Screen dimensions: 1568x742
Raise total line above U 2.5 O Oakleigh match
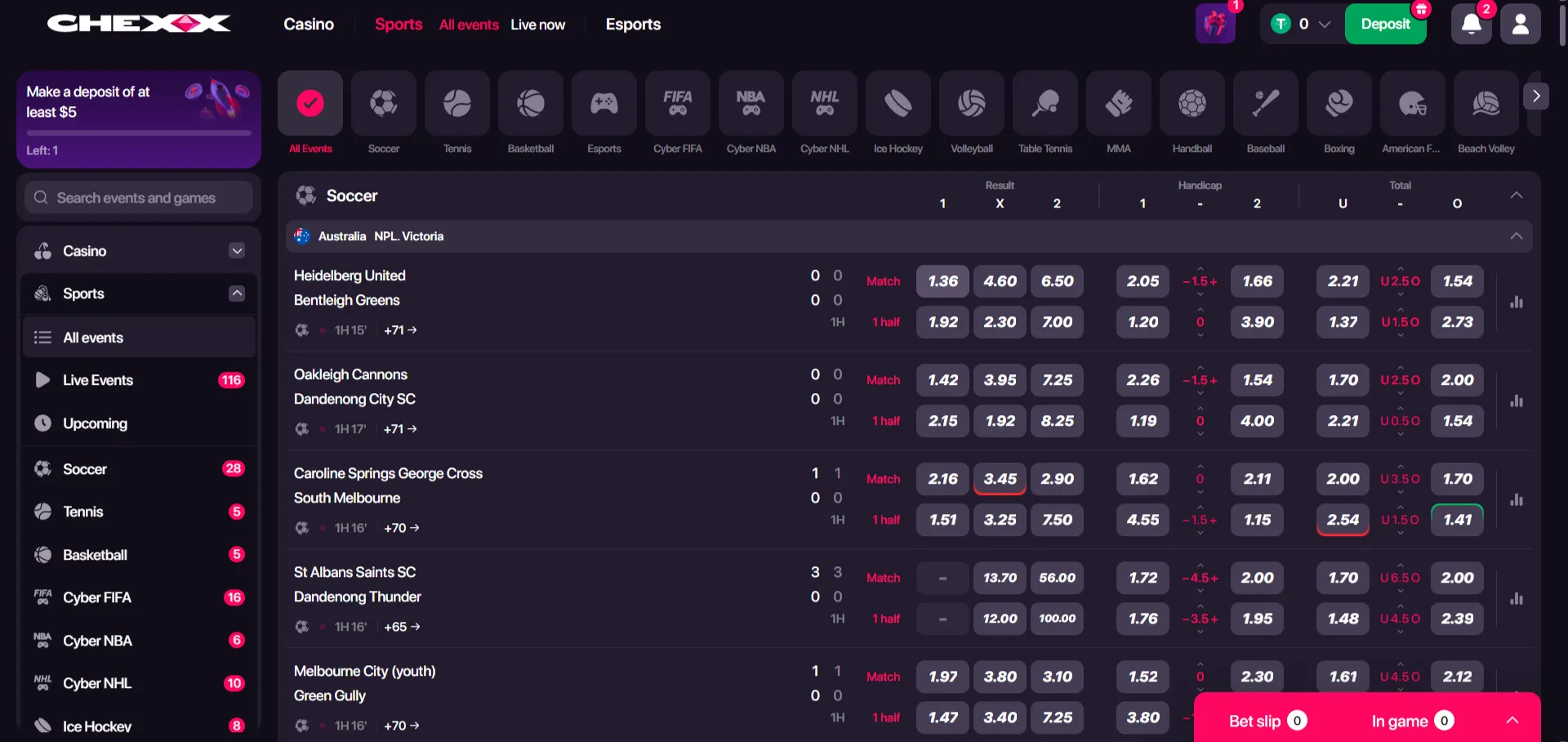click(x=1400, y=367)
